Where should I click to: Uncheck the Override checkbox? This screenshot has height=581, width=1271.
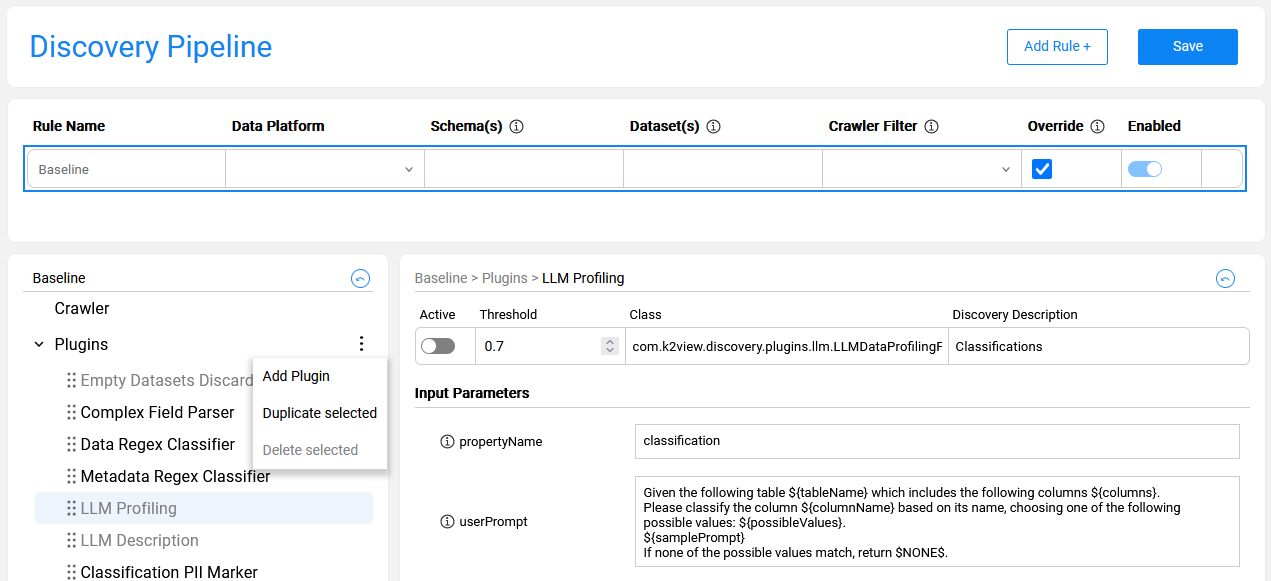(x=1042, y=169)
